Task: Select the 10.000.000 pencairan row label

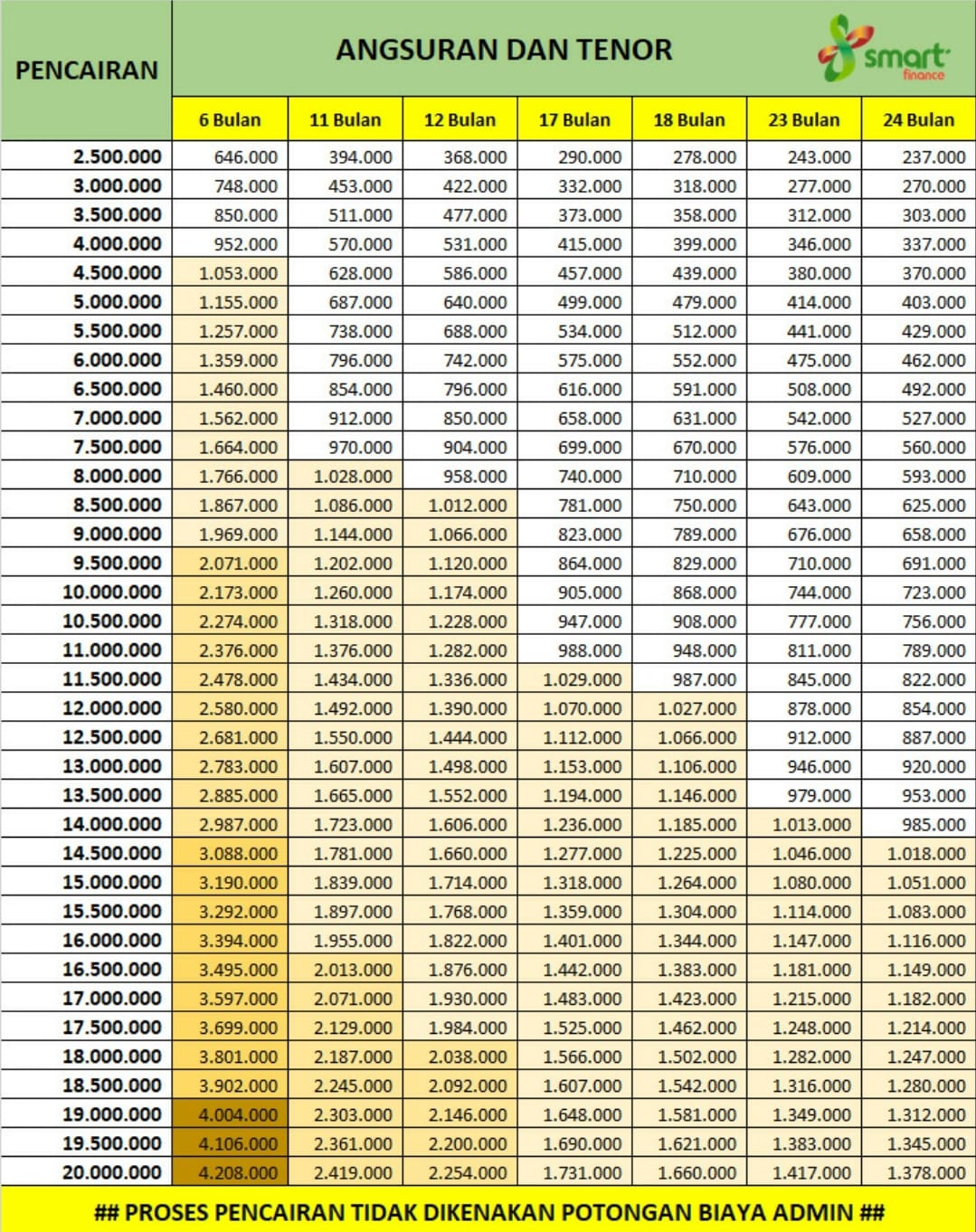Action: click(86, 592)
